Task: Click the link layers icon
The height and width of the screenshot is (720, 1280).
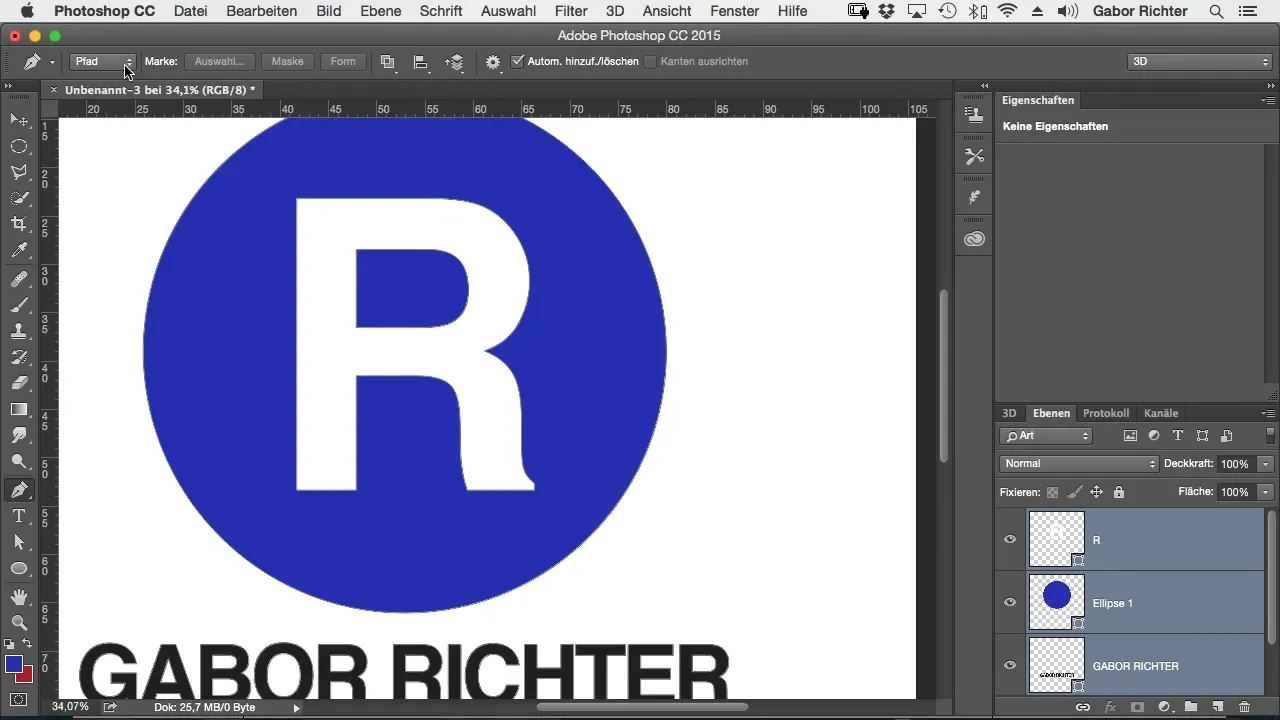Action: [1082, 707]
